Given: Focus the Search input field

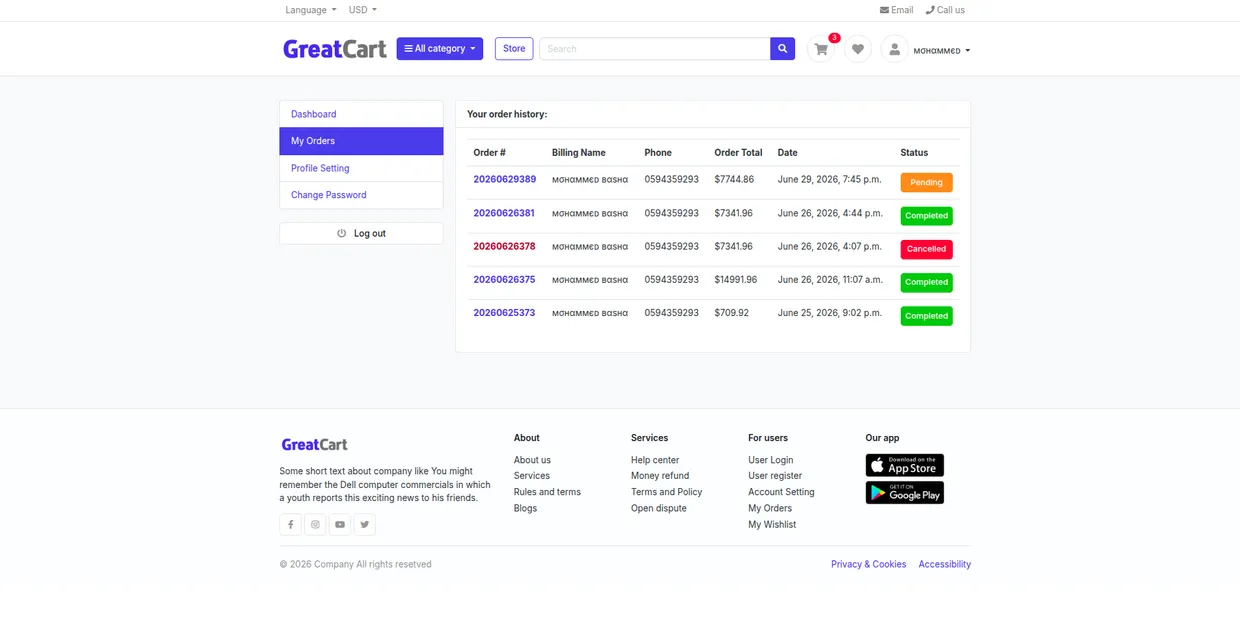Looking at the screenshot, I should [655, 49].
